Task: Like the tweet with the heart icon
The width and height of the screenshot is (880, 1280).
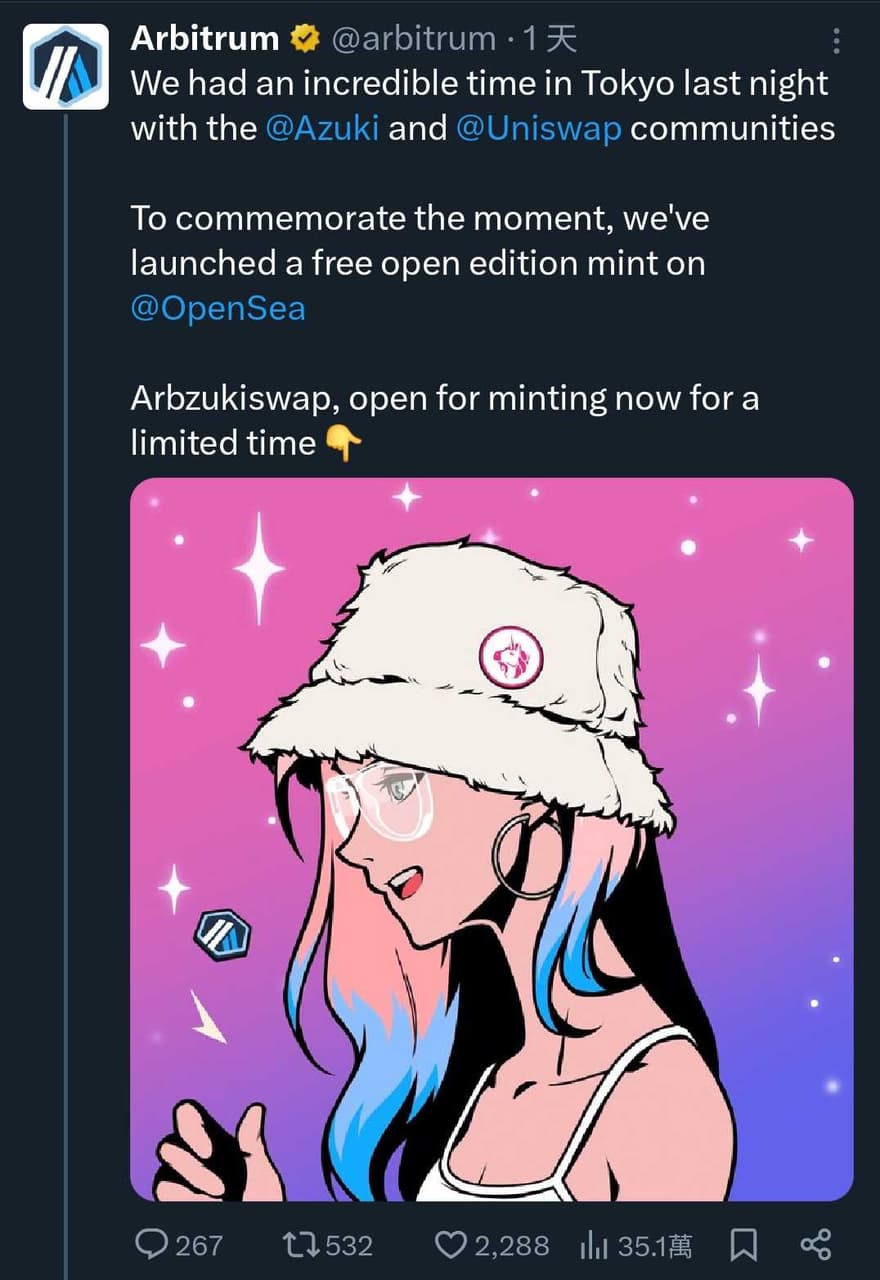Action: pos(451,1245)
